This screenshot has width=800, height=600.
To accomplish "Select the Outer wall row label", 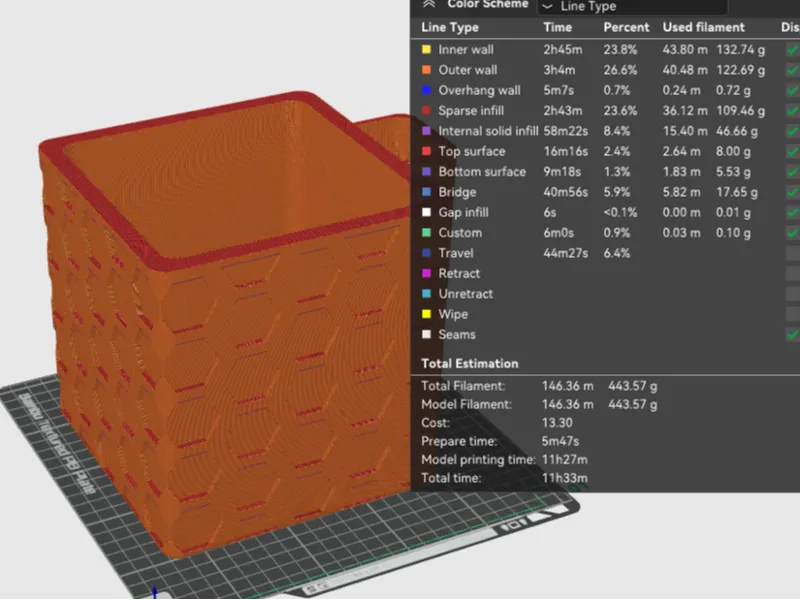I will point(468,70).
